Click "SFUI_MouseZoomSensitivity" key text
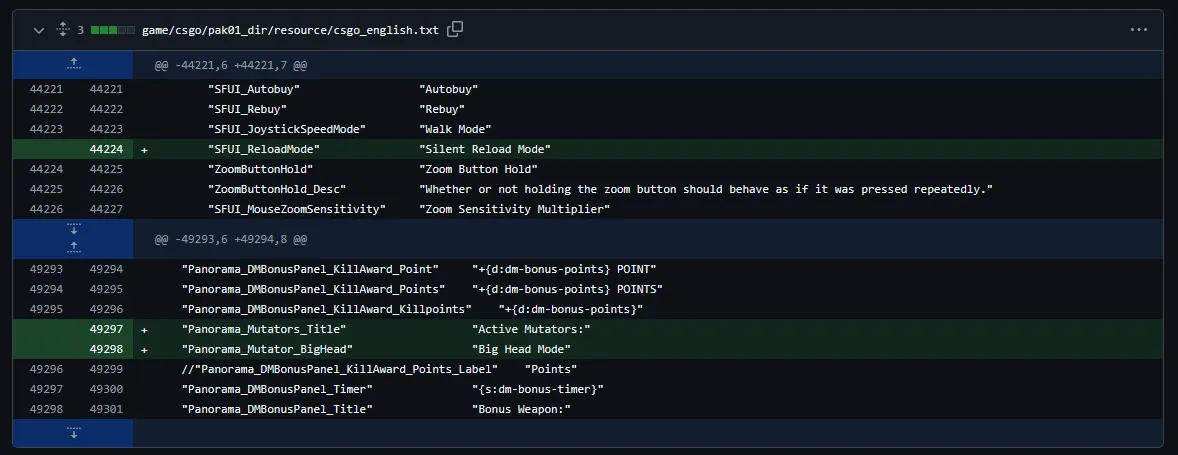The height and width of the screenshot is (455, 1178). [297, 209]
